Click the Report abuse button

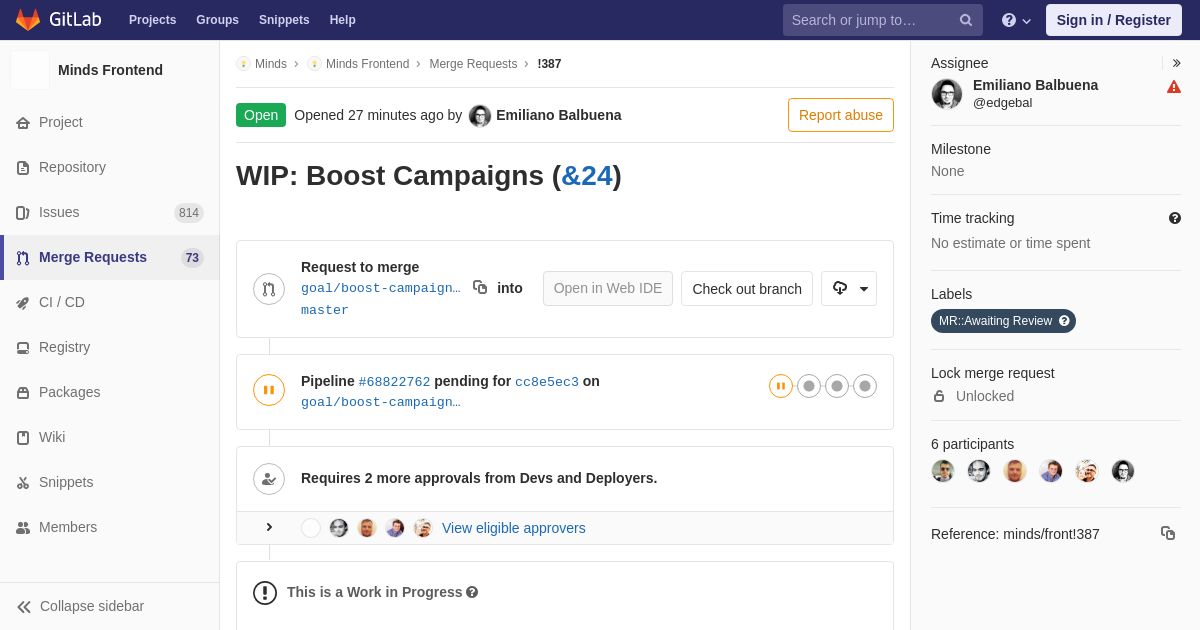tap(841, 115)
